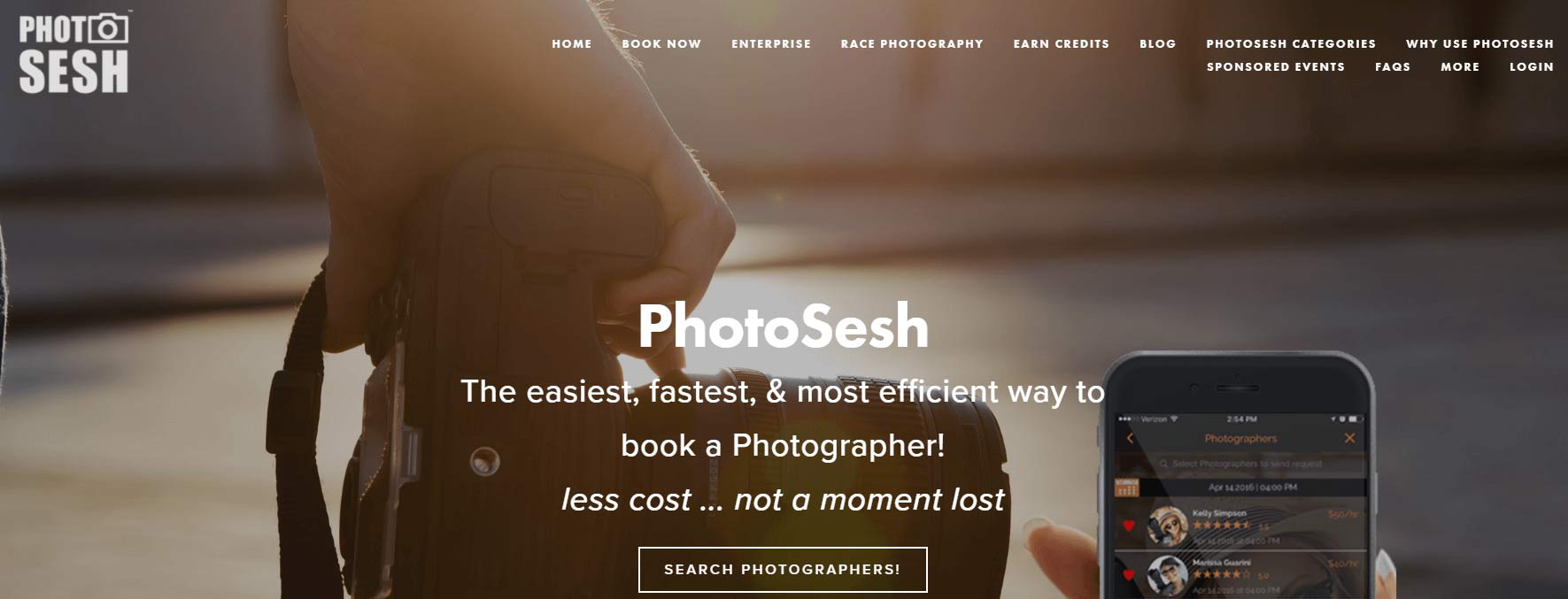
Task: Go to the Enterprise page
Action: pos(771,43)
